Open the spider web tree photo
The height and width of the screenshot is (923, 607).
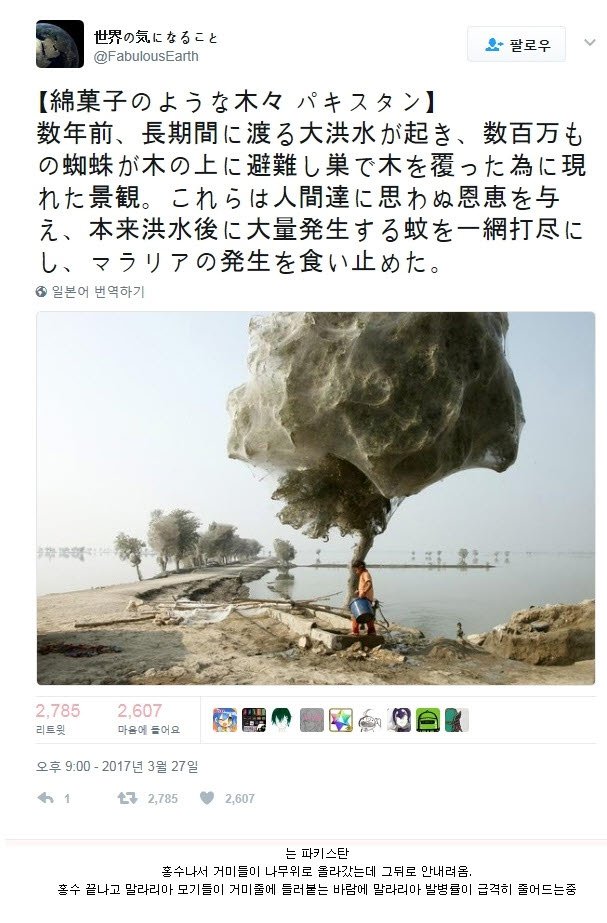point(316,498)
